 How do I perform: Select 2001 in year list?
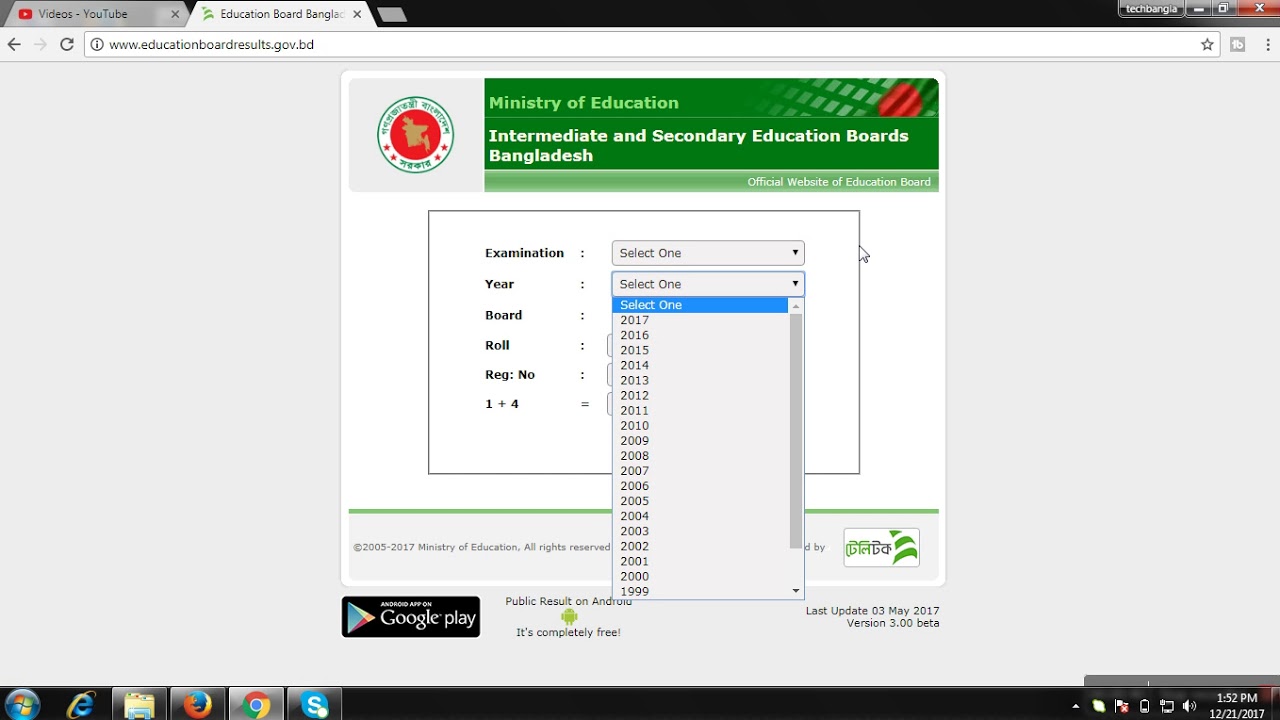tap(700, 561)
